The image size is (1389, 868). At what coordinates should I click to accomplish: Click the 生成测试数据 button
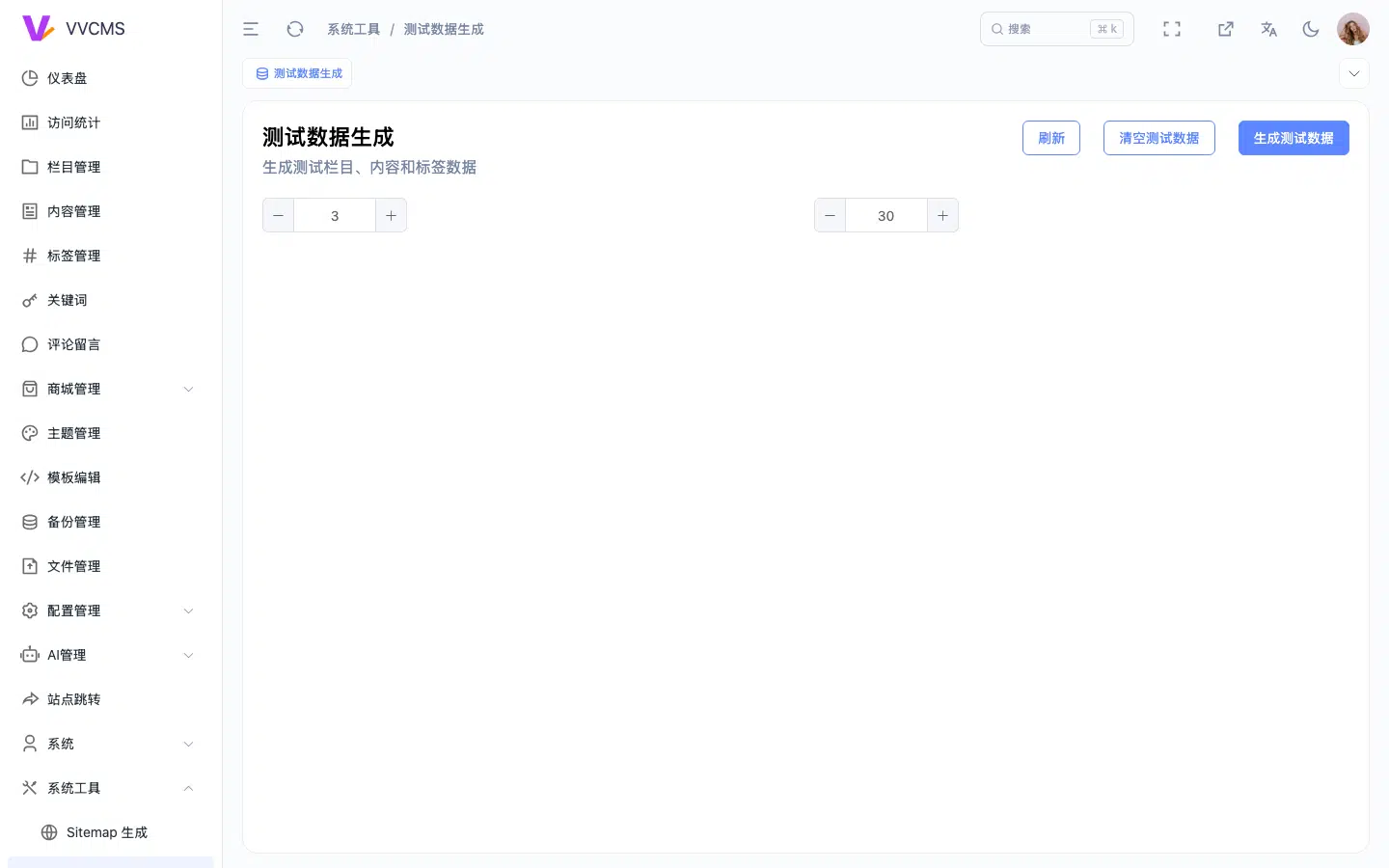(1294, 138)
